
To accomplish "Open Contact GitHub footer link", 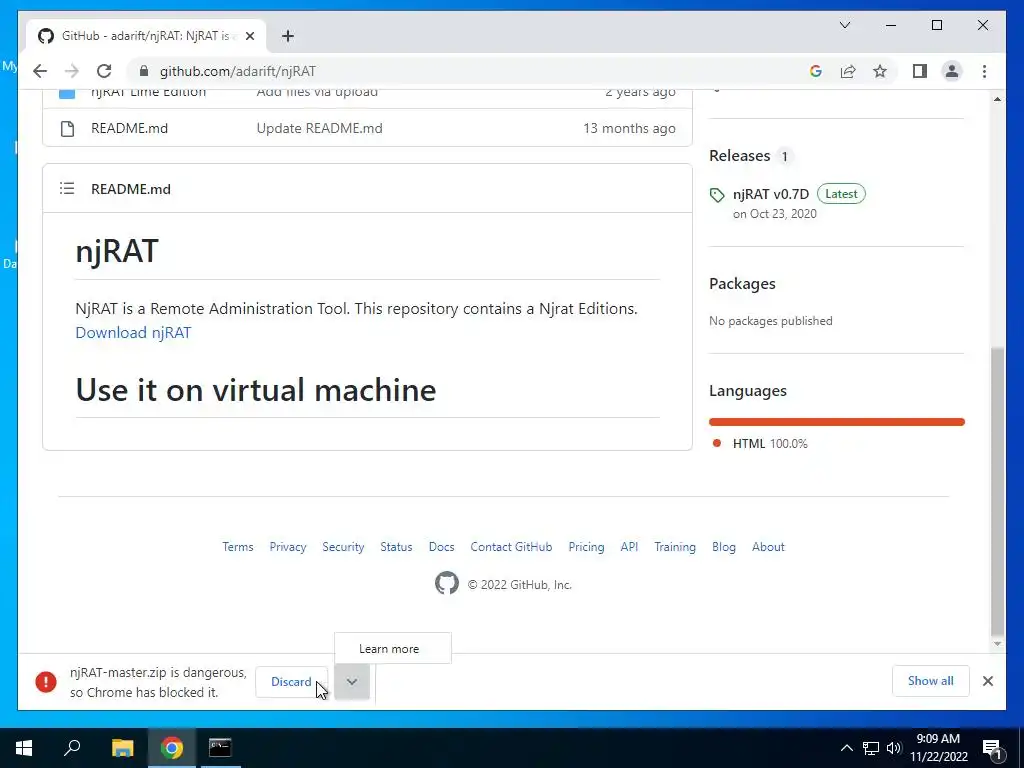I will (511, 547).
